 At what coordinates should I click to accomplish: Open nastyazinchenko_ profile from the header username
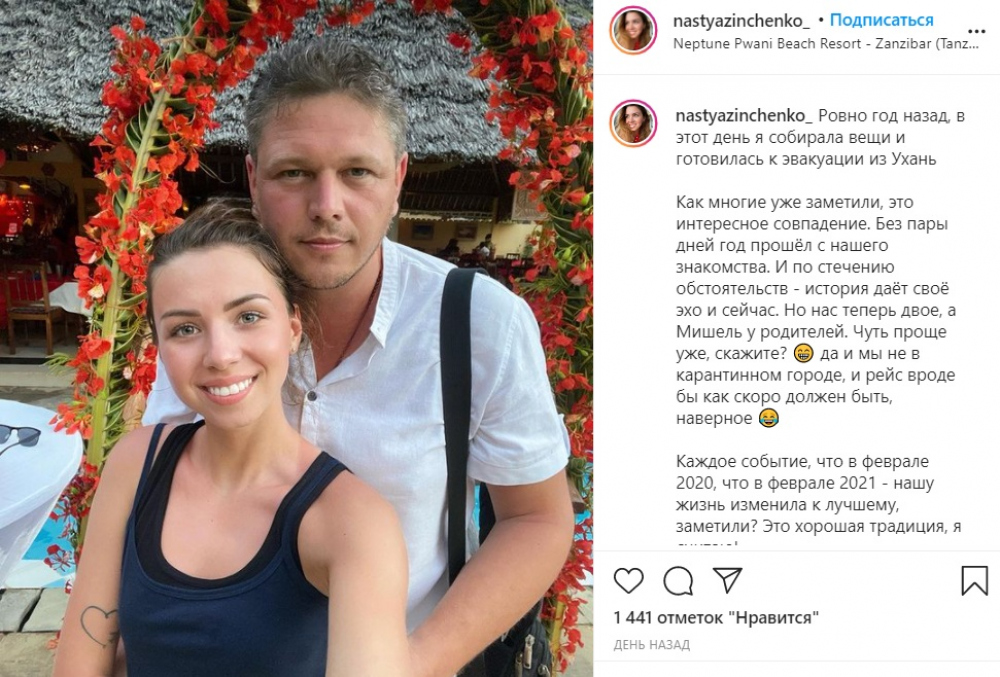pos(741,21)
